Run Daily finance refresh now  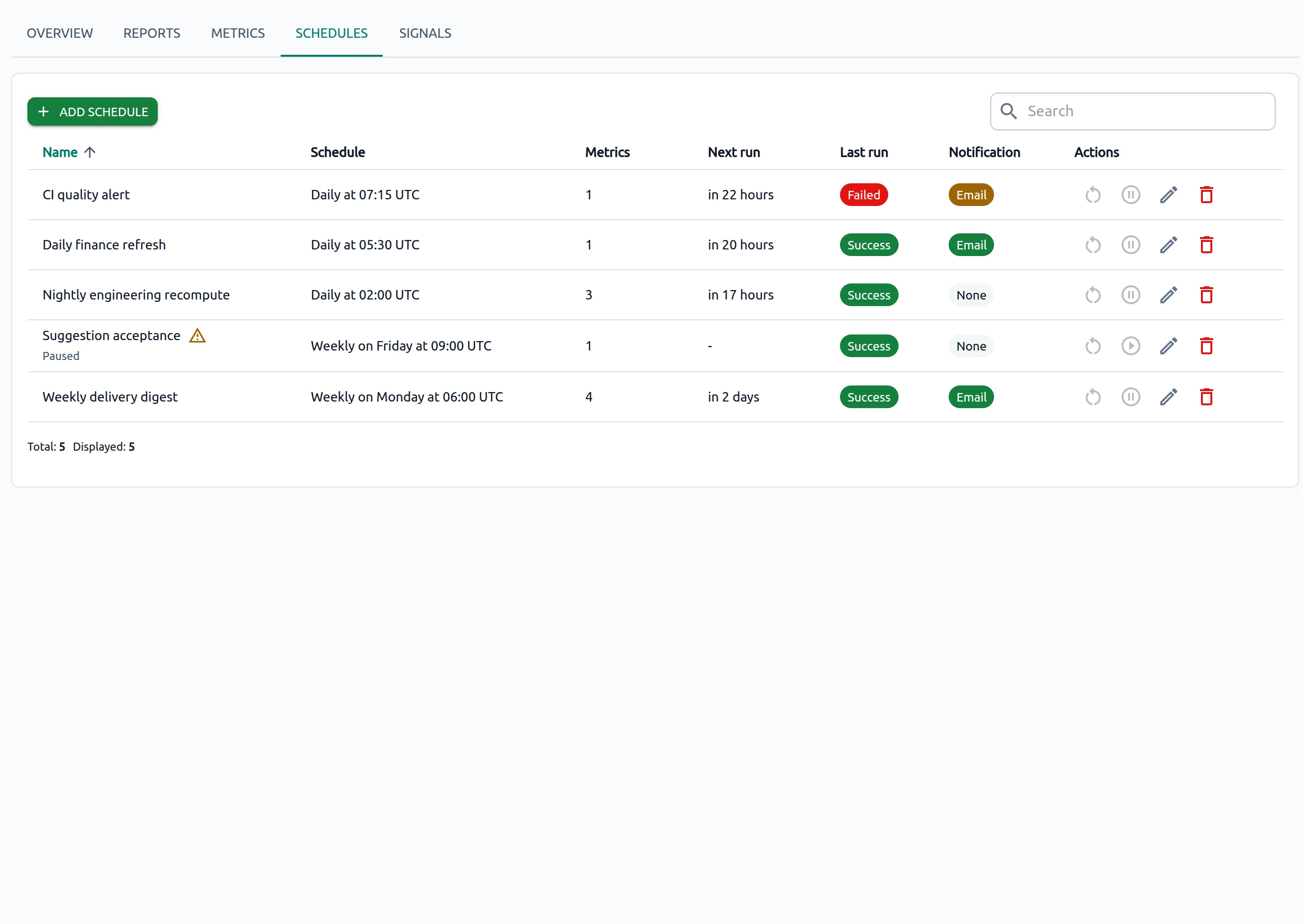pos(1092,245)
